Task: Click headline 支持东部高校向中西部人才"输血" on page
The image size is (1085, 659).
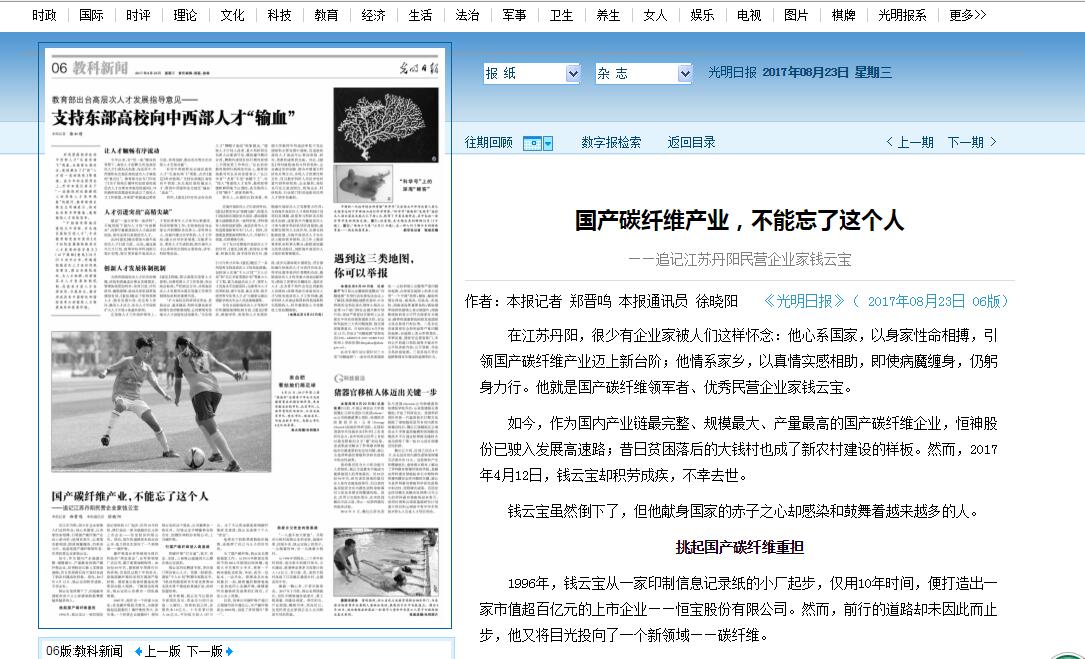Action: pyautogui.click(x=173, y=118)
